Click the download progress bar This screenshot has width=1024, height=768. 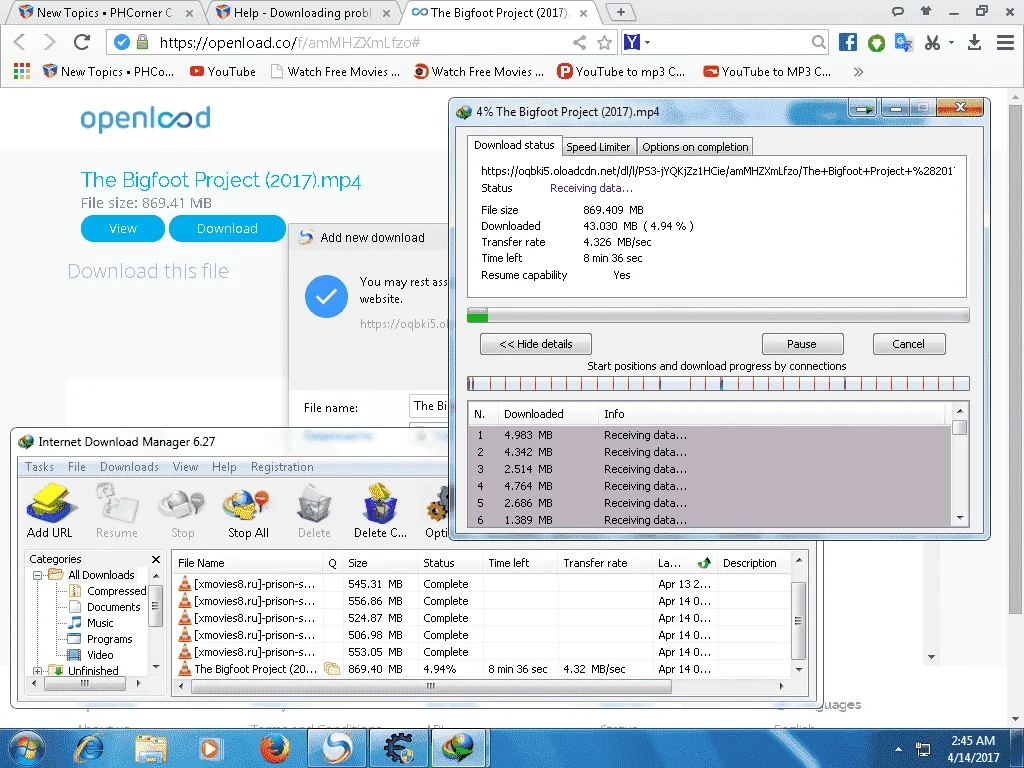pos(718,316)
